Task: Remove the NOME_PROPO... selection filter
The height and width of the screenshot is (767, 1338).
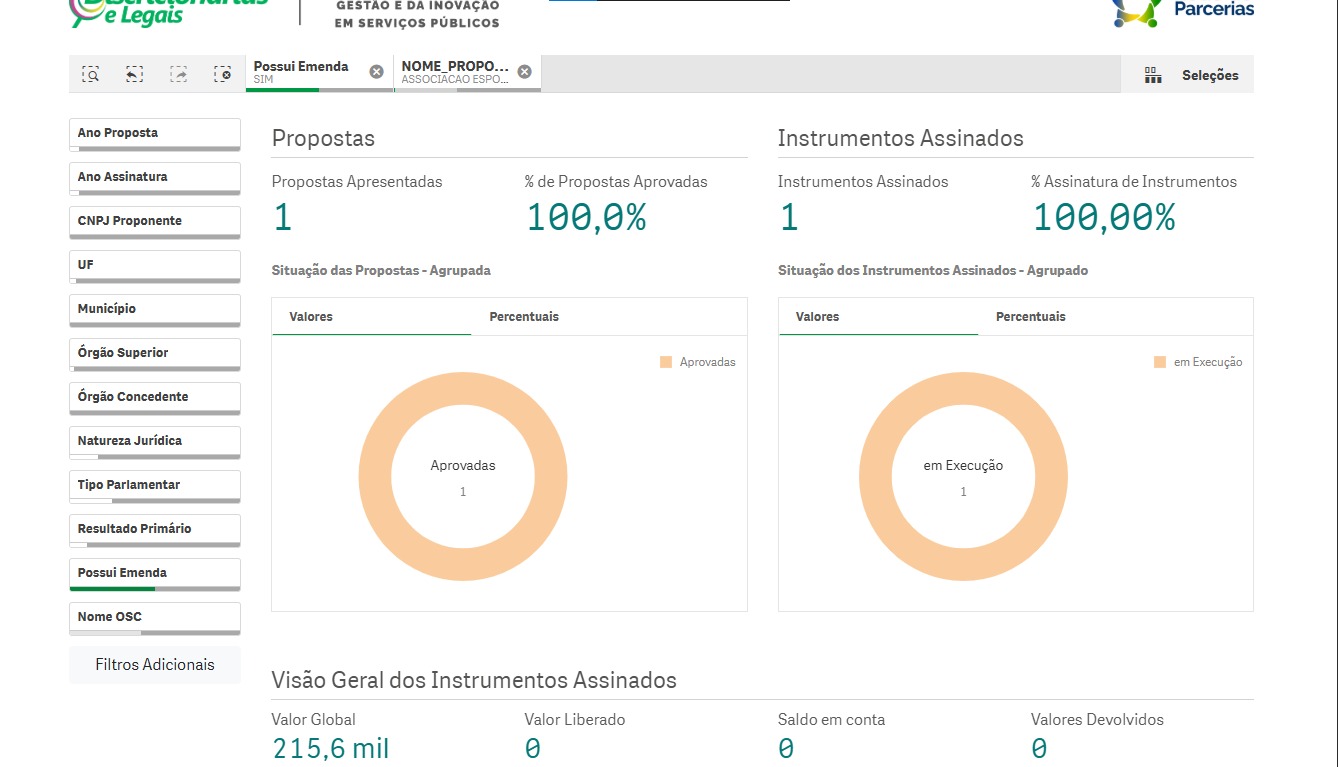Action: click(x=524, y=72)
